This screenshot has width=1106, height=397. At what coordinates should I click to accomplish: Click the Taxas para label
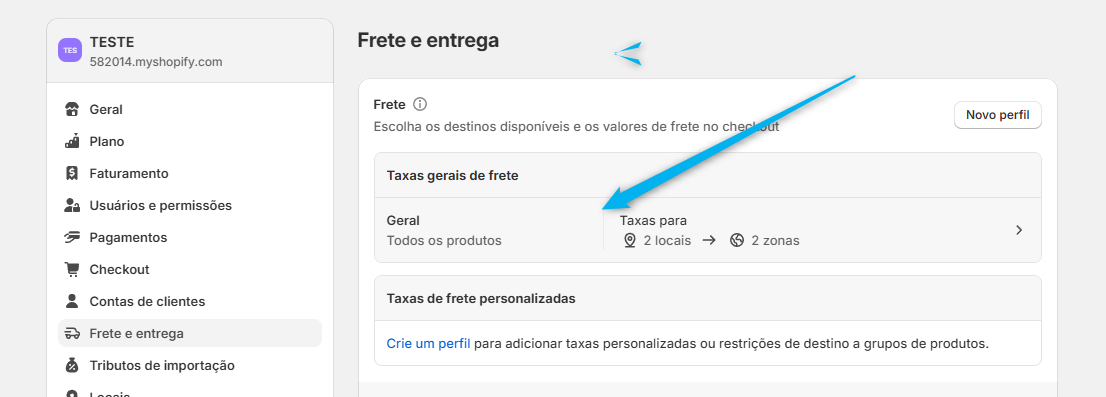click(653, 221)
